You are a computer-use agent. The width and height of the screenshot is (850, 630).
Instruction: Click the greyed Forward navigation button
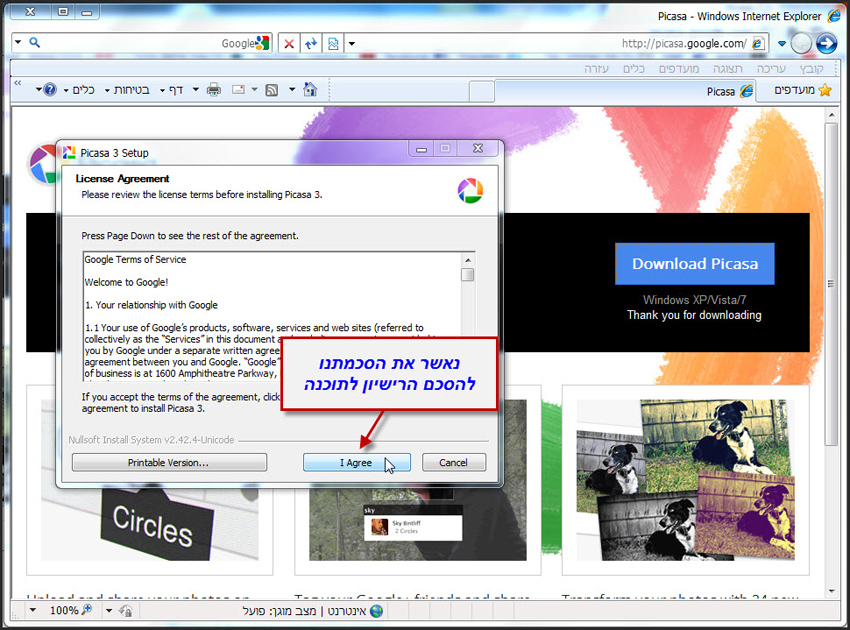tap(801, 43)
